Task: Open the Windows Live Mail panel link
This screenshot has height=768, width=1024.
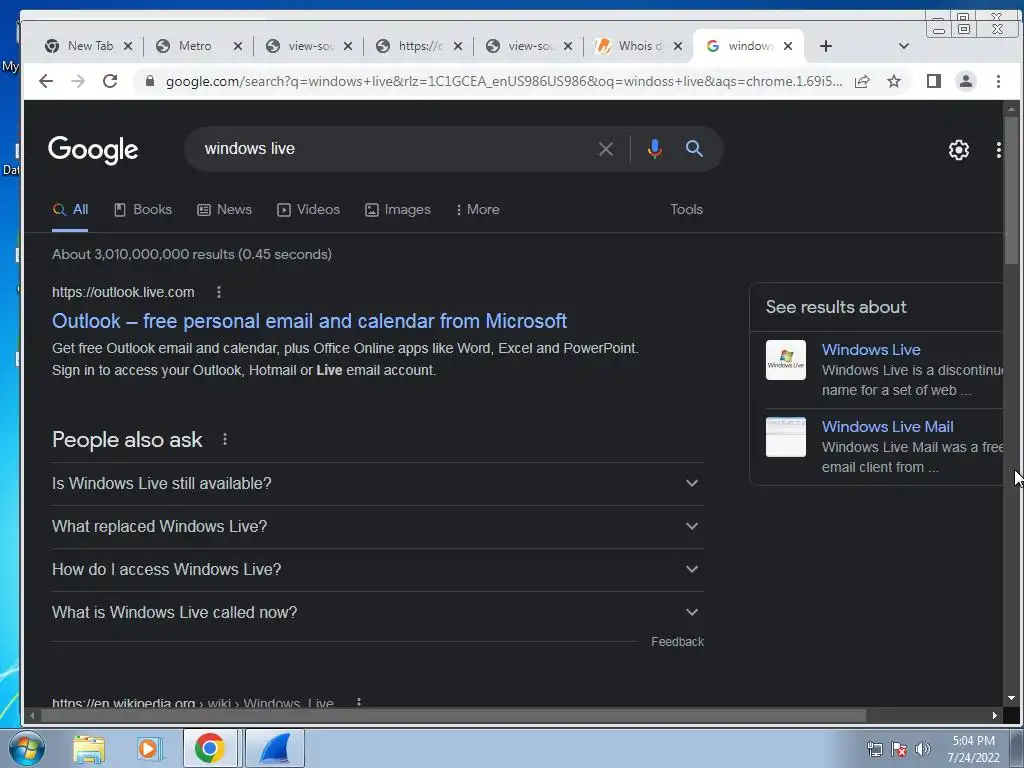Action: point(888,426)
